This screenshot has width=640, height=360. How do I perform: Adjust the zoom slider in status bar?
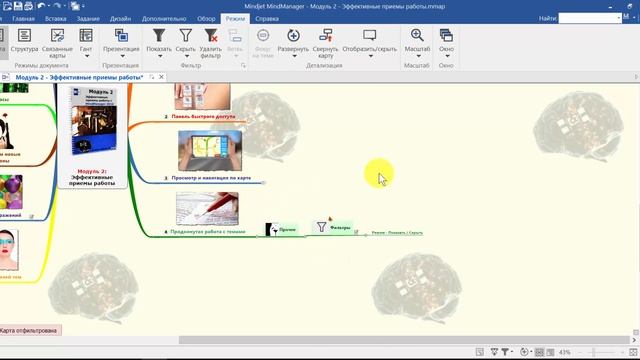click(x=594, y=352)
